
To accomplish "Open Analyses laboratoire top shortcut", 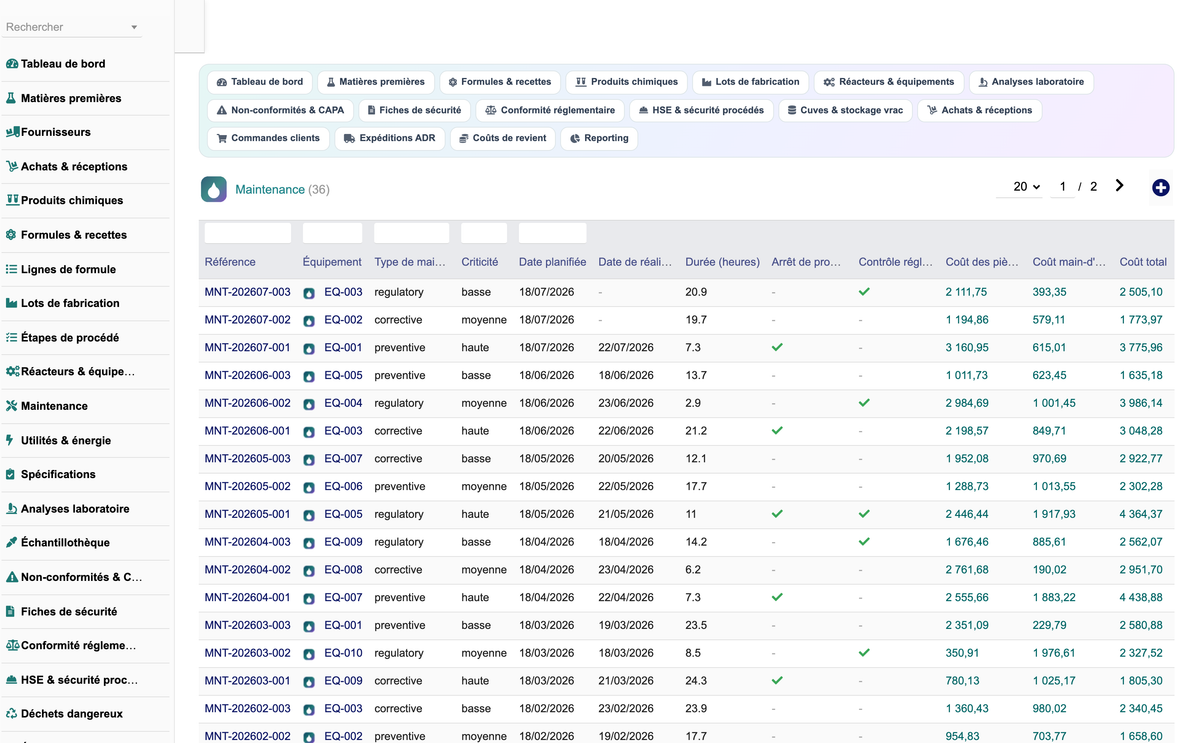I will (x=1031, y=82).
